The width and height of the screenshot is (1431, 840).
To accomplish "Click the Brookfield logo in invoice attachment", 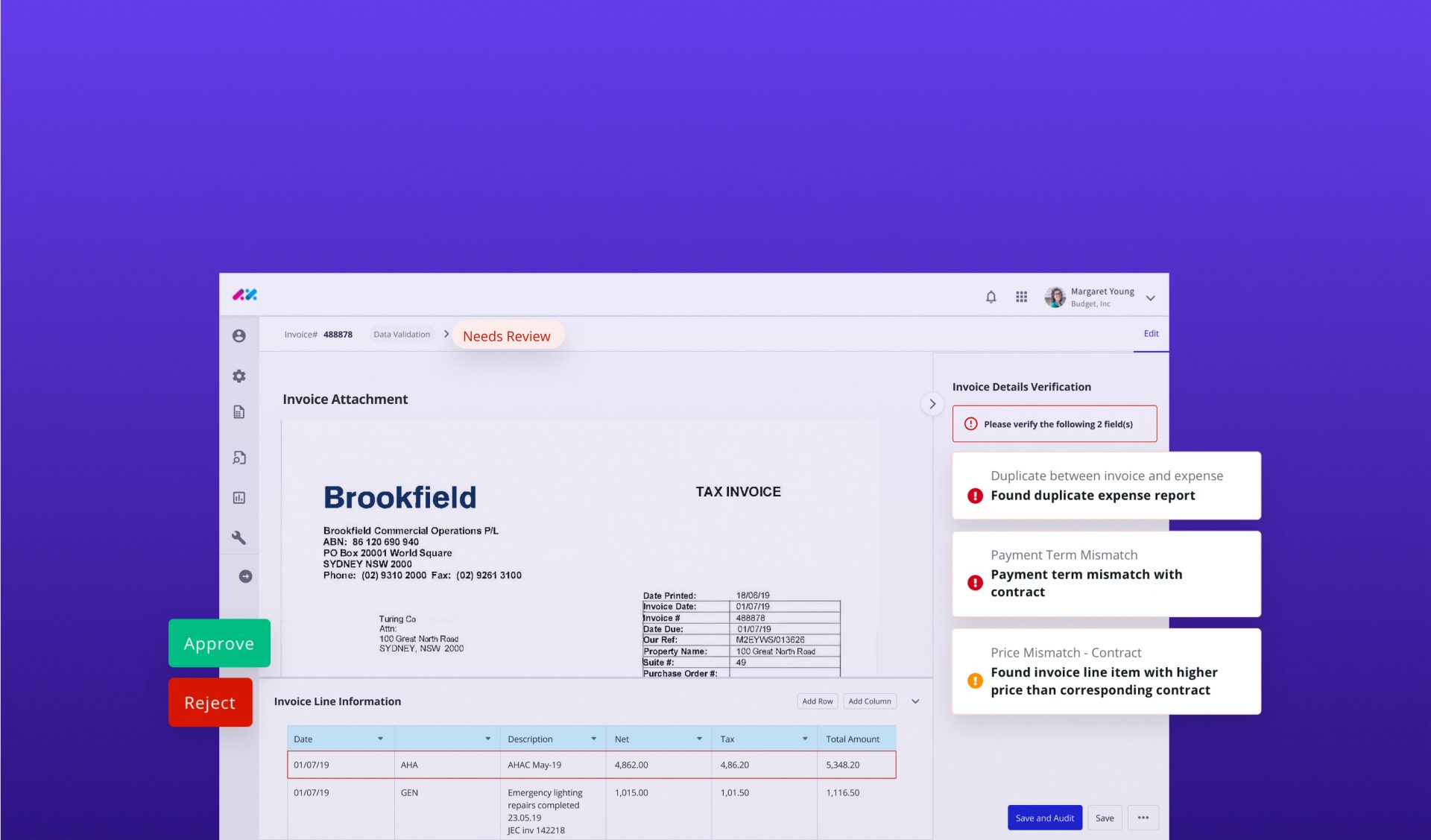I will pyautogui.click(x=399, y=497).
